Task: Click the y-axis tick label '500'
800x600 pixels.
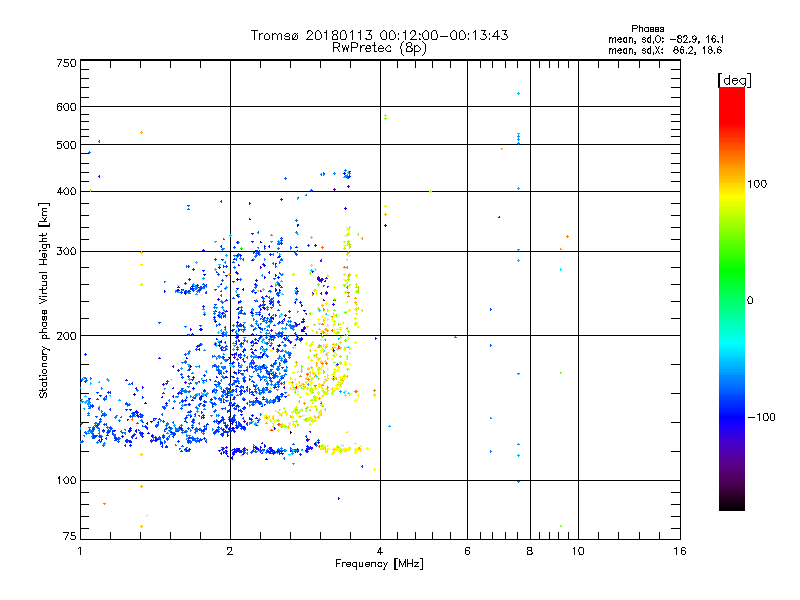Action: tap(67, 145)
